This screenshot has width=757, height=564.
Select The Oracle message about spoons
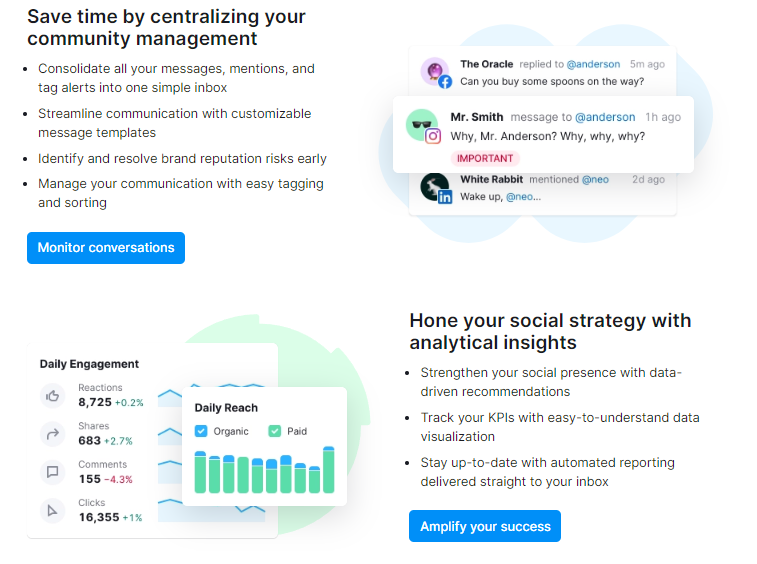(542, 72)
